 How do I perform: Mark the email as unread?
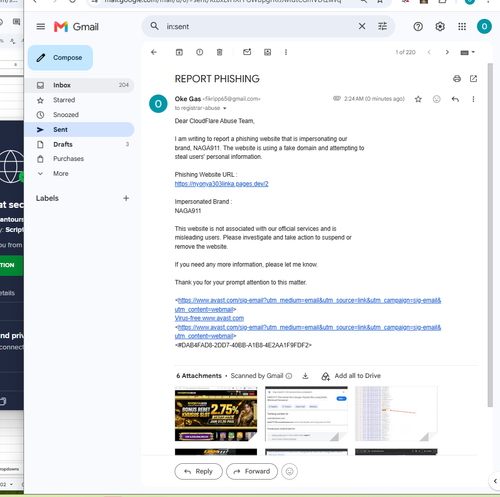[247, 52]
